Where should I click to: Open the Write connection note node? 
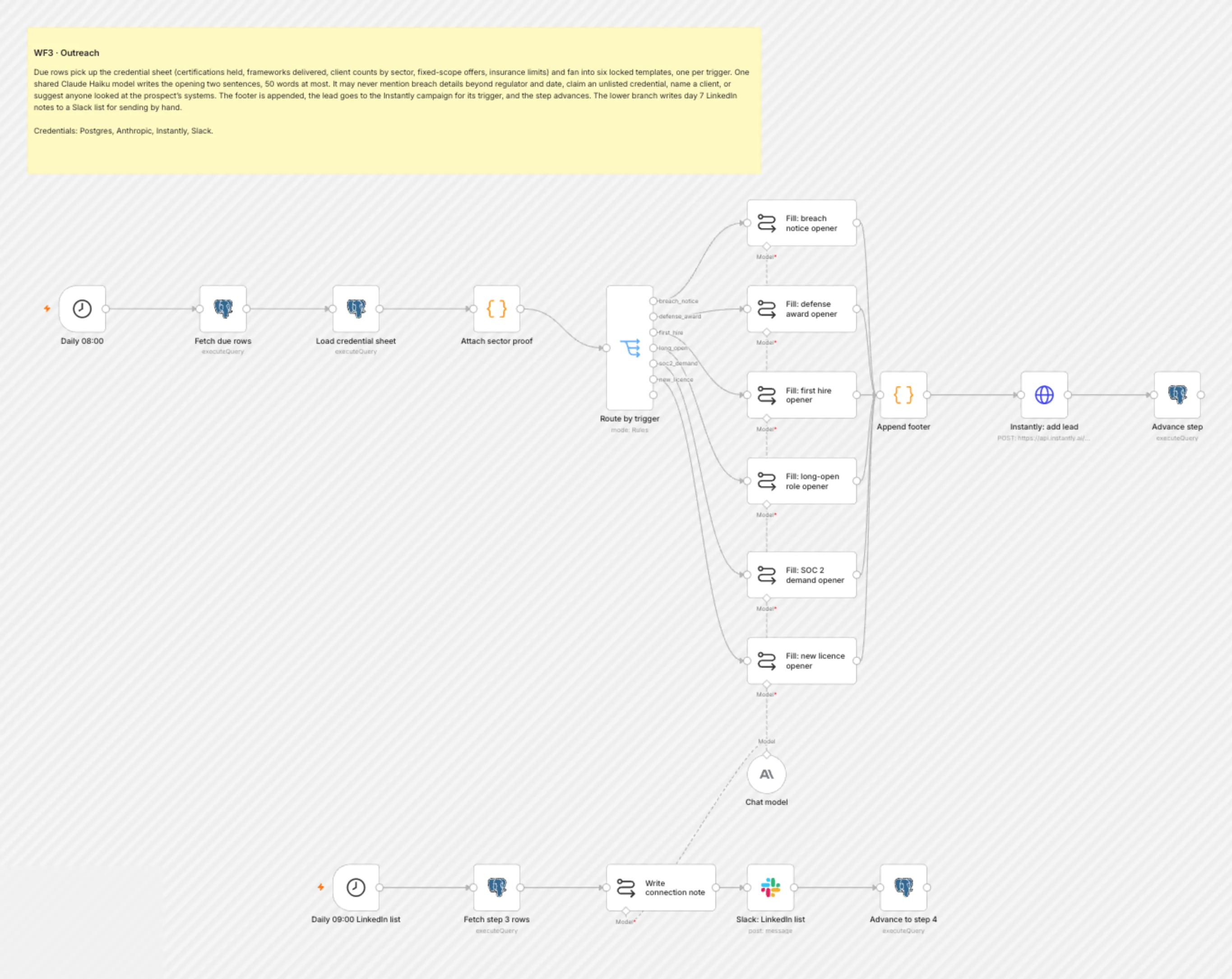click(x=661, y=887)
